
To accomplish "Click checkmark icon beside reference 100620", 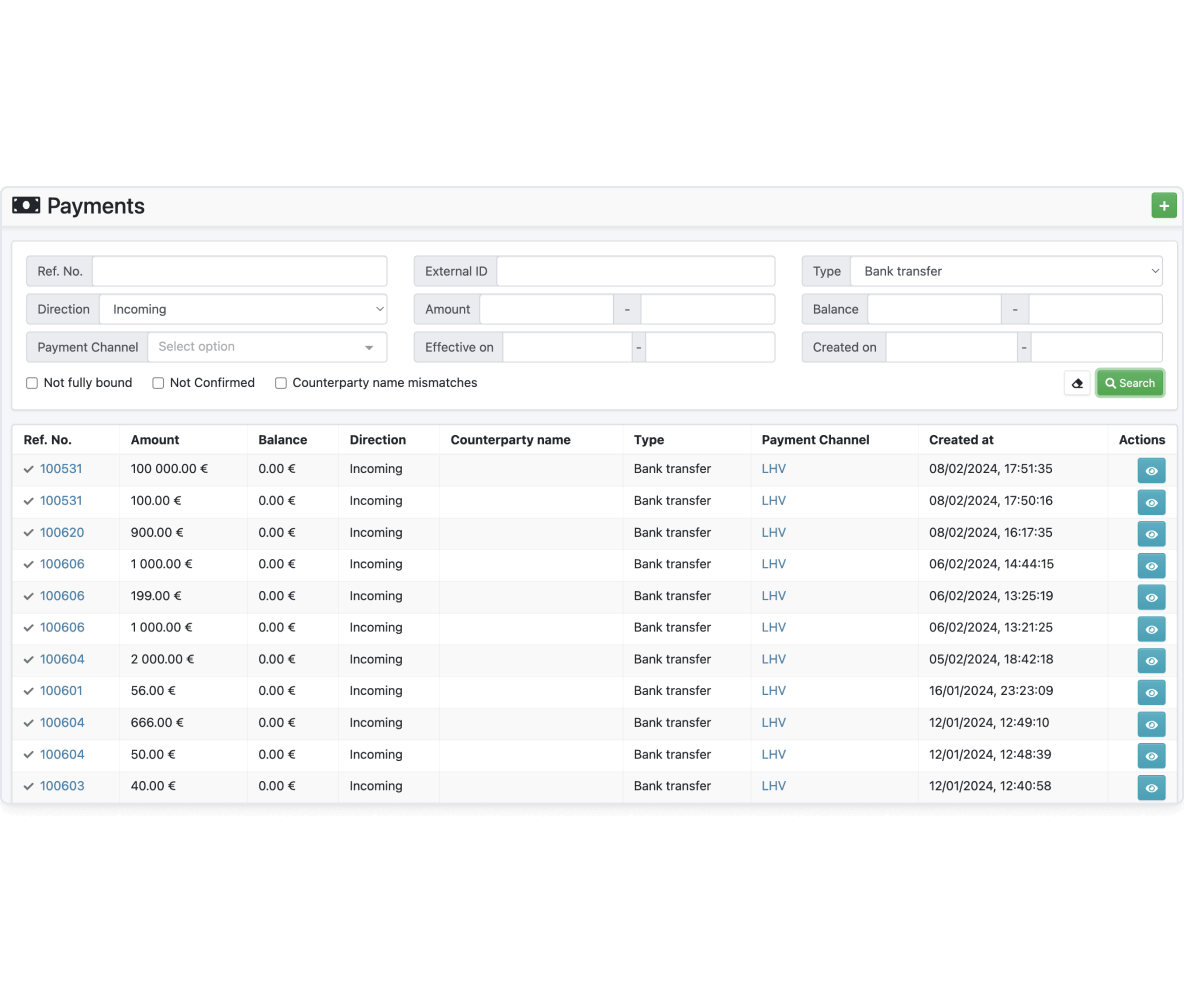I will 29,532.
